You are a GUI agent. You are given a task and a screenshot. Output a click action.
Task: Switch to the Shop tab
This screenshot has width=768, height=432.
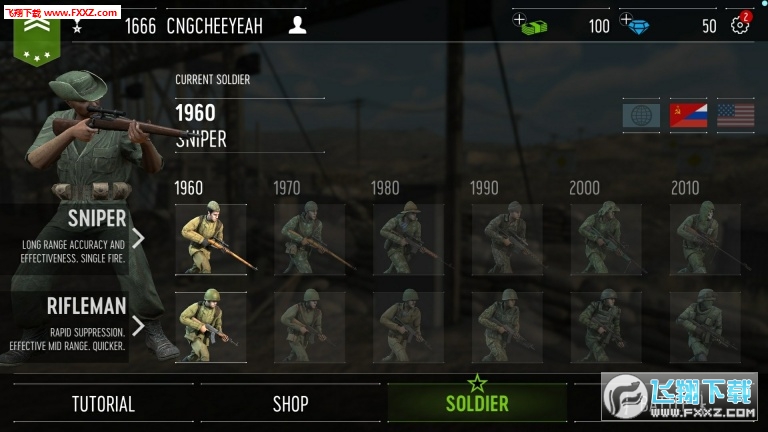click(290, 404)
